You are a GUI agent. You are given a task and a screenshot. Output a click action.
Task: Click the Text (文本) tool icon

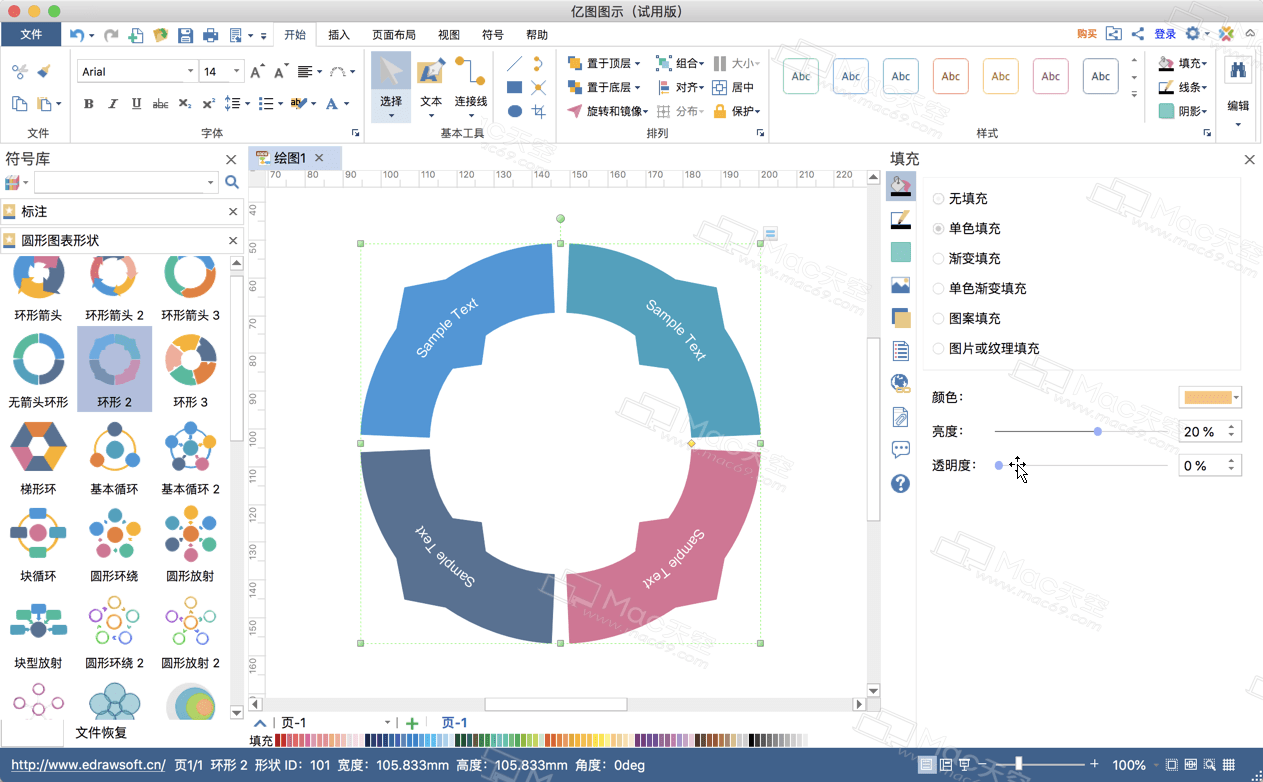coord(431,74)
